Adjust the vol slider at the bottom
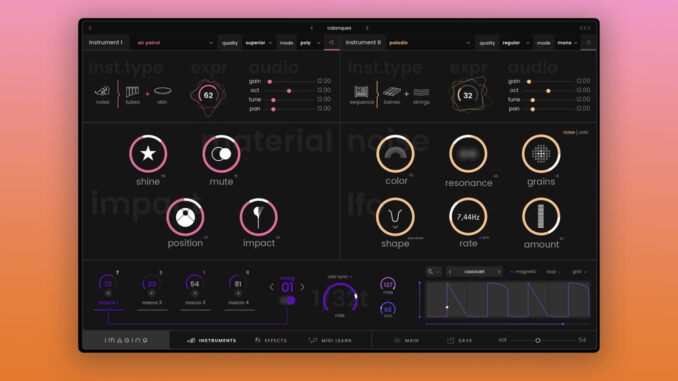The width and height of the screenshot is (678, 381). (x=544, y=340)
